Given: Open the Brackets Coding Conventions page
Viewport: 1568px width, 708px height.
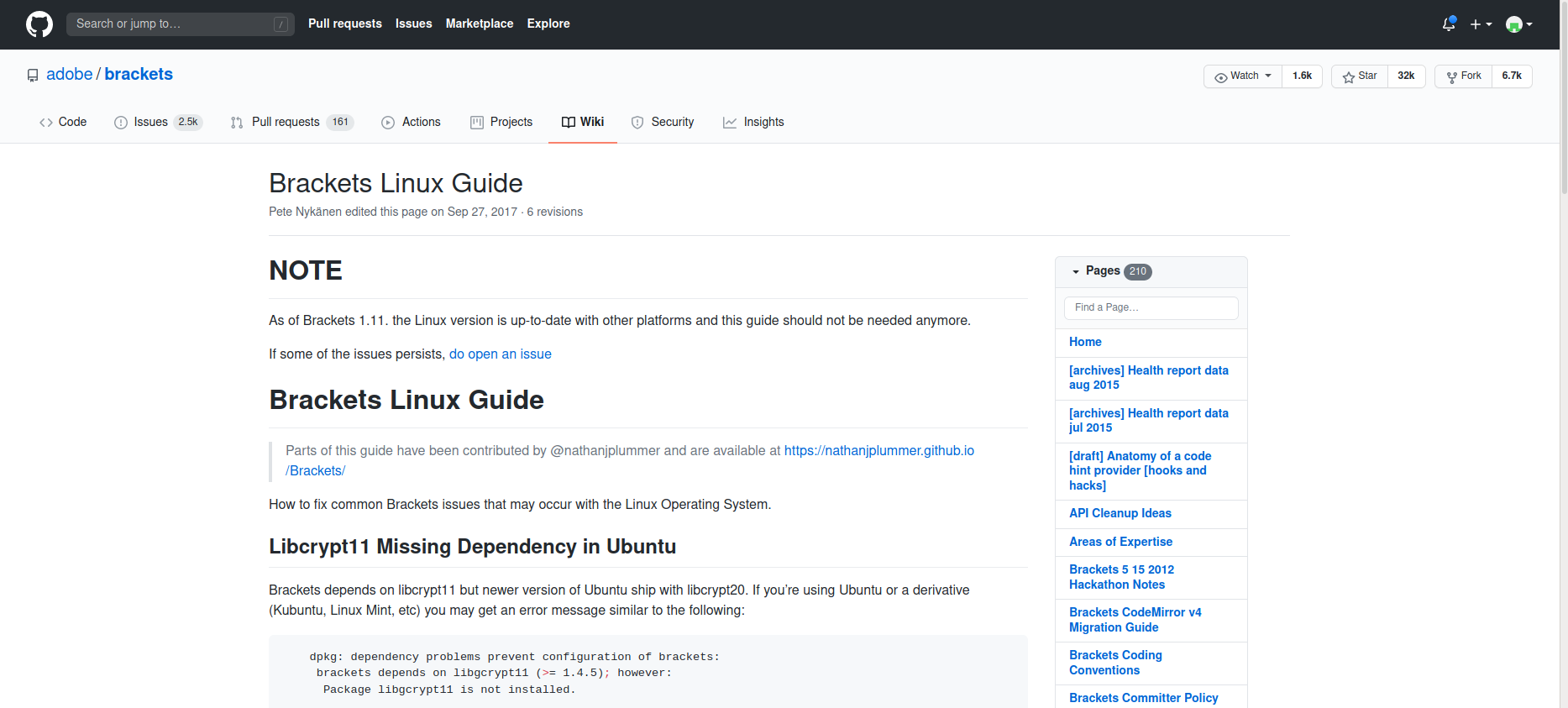Looking at the screenshot, I should point(1116,663).
